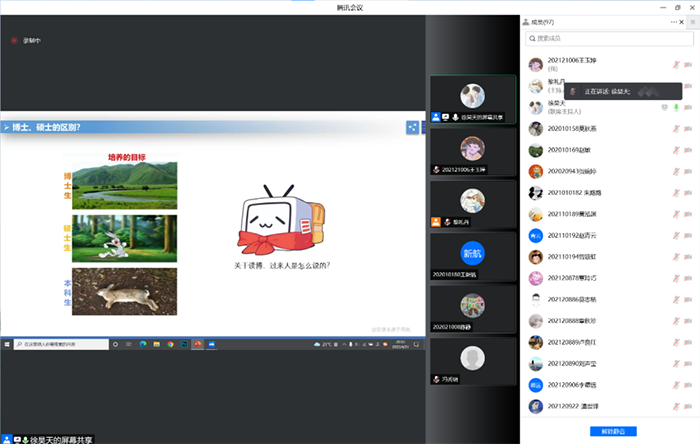
Task: Click the Windows Start button in shared taskbar
Action: click(x=7, y=344)
